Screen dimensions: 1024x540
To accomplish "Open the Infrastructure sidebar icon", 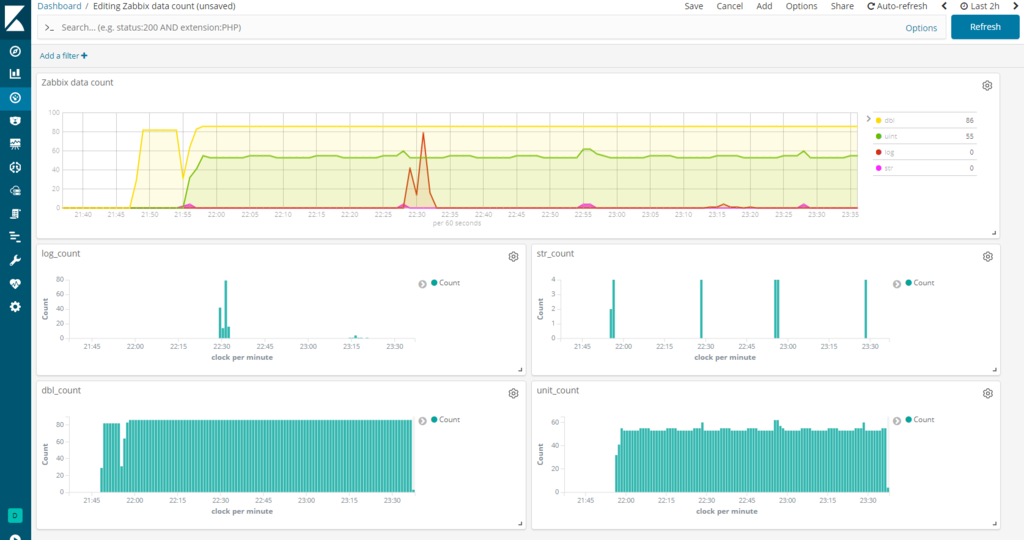I will 15,191.
